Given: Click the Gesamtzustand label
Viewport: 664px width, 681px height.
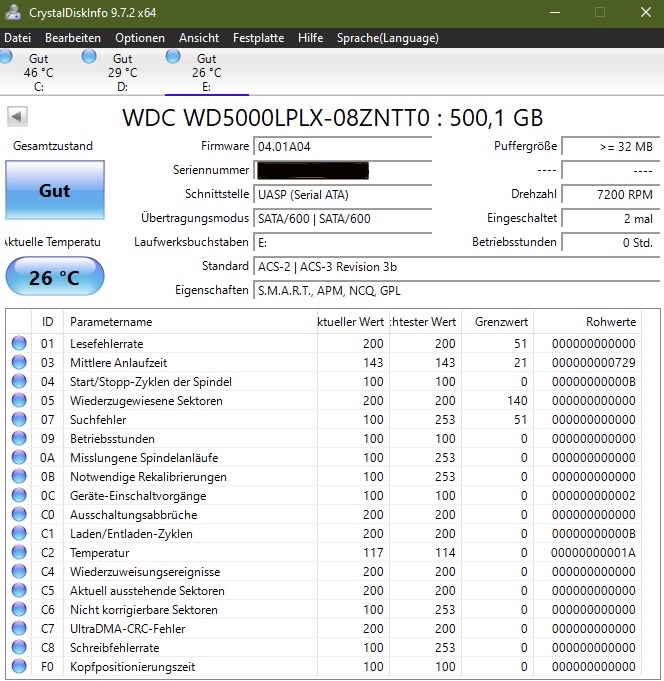Looking at the screenshot, I should (53, 145).
